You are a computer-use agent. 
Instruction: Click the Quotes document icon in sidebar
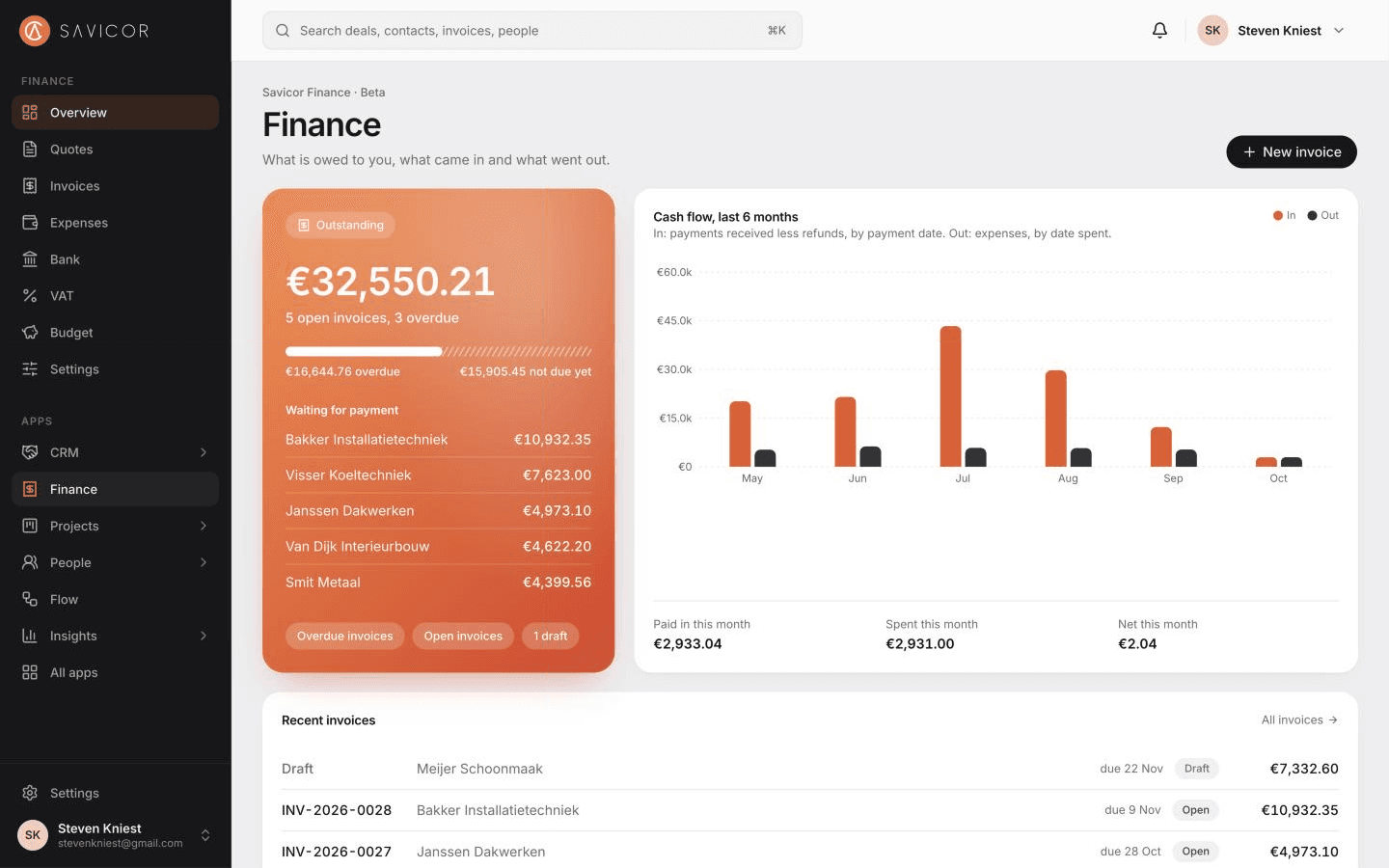pyautogui.click(x=30, y=149)
